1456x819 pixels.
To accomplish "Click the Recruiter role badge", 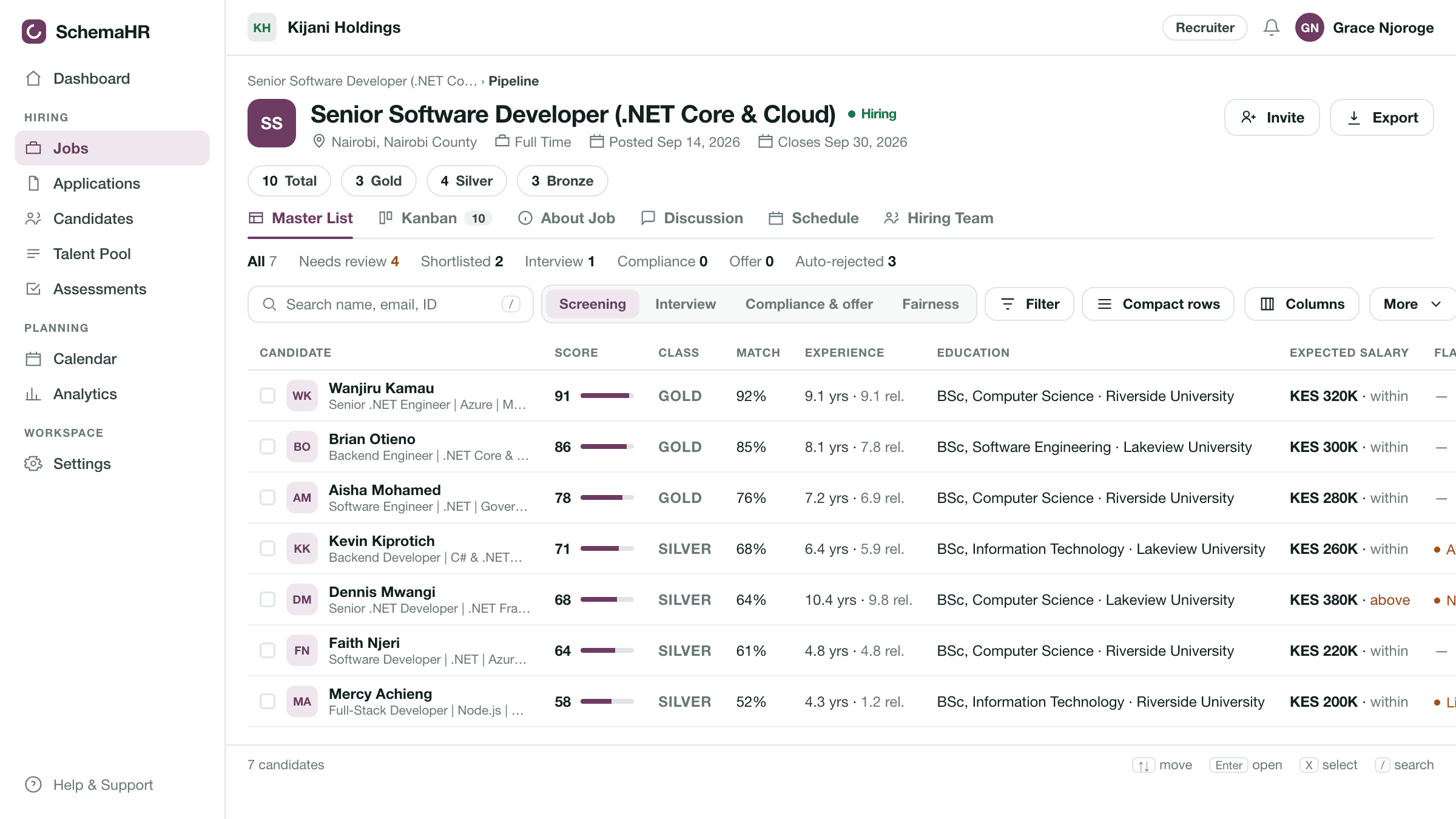I will point(1205,27).
